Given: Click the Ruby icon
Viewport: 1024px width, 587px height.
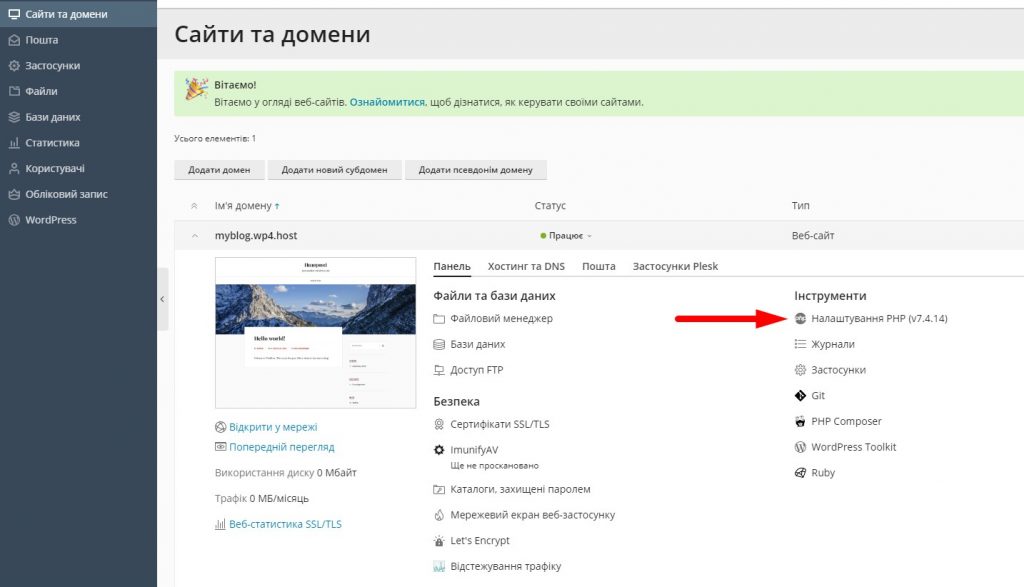Looking at the screenshot, I should [x=800, y=473].
